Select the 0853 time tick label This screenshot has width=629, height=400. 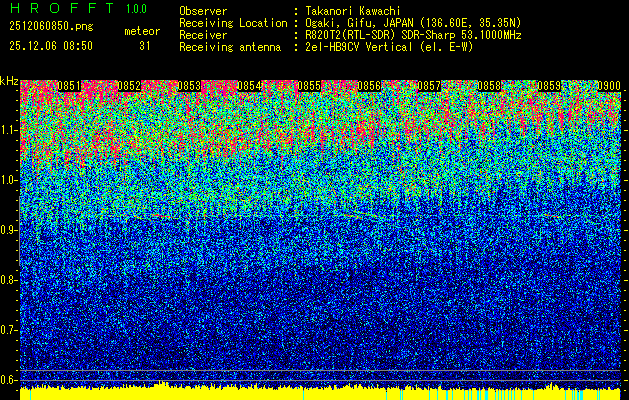[x=190, y=86]
